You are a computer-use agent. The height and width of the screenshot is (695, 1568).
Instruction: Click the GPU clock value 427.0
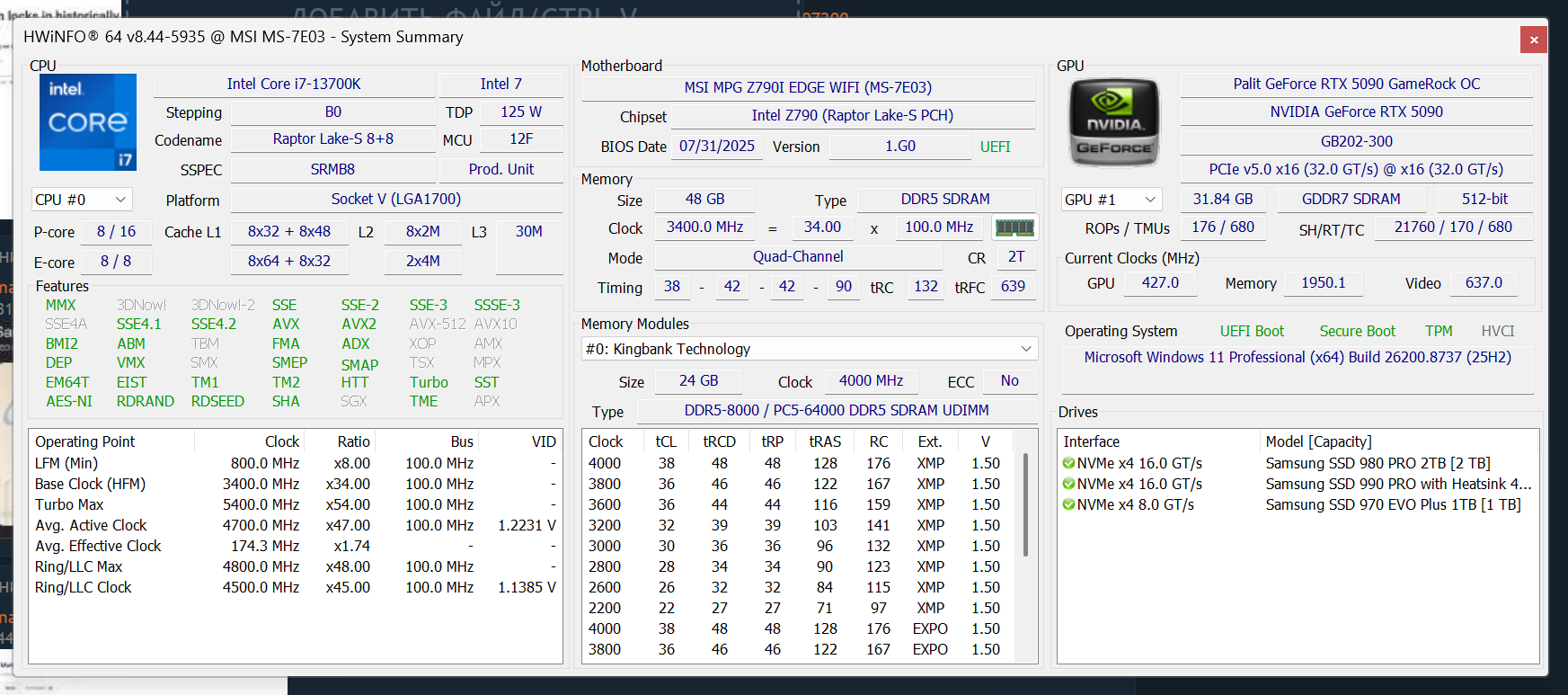point(1160,283)
